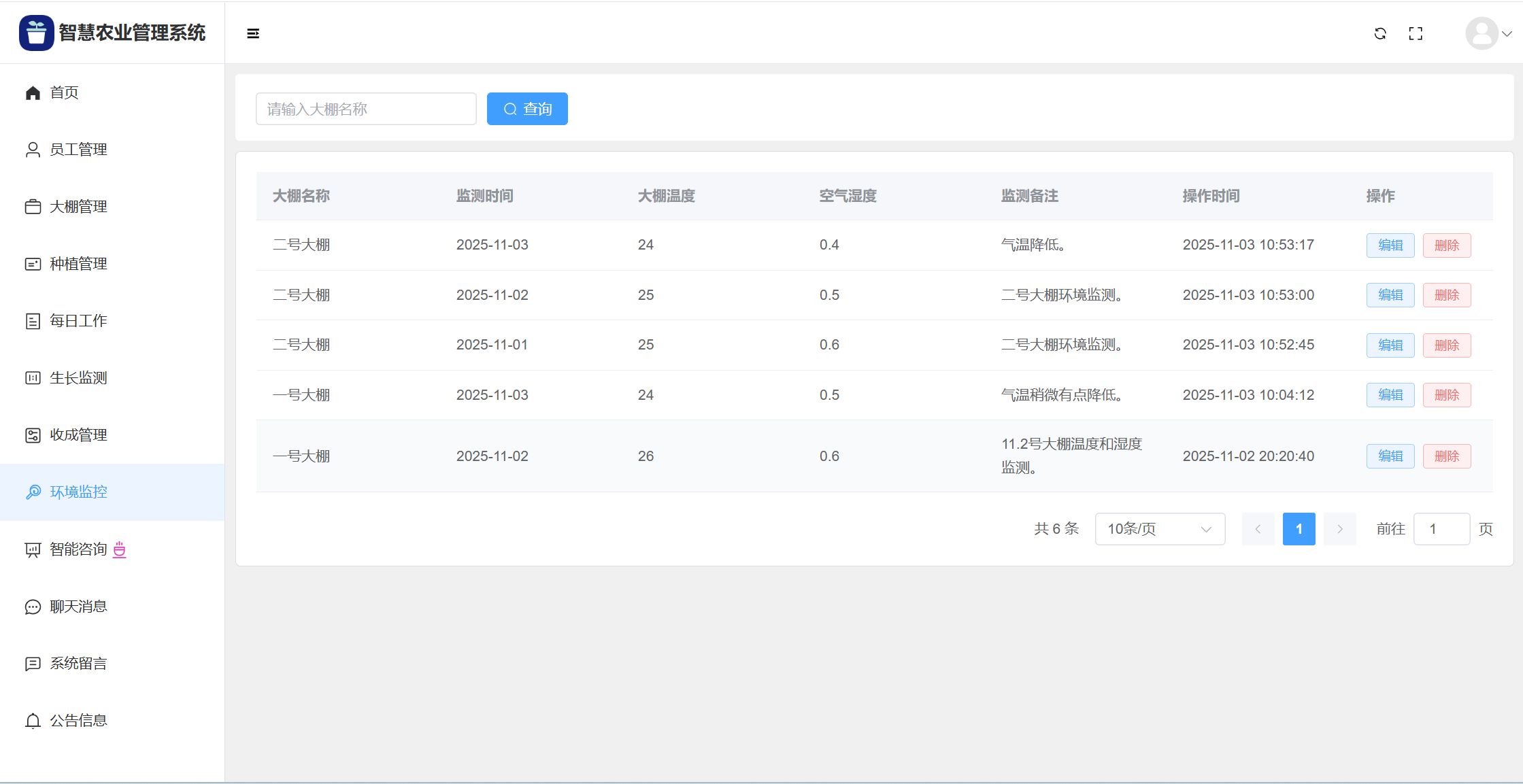Go to next page arrow
The image size is (1523, 784).
(x=1339, y=529)
